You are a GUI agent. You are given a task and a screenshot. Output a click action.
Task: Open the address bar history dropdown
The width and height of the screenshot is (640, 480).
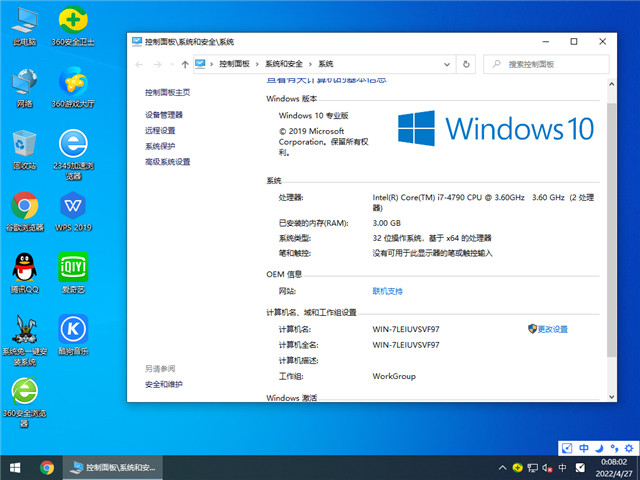(x=447, y=64)
